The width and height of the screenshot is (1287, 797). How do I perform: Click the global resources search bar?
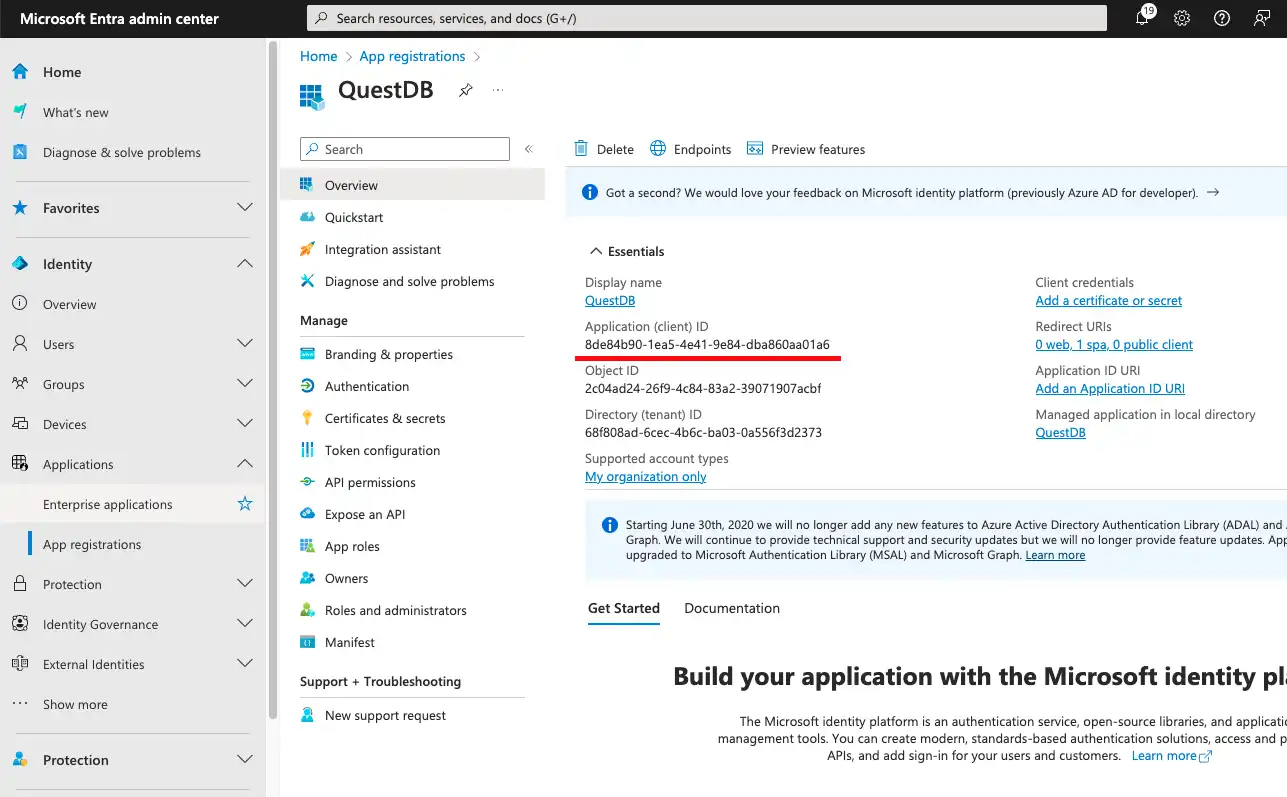click(x=706, y=17)
